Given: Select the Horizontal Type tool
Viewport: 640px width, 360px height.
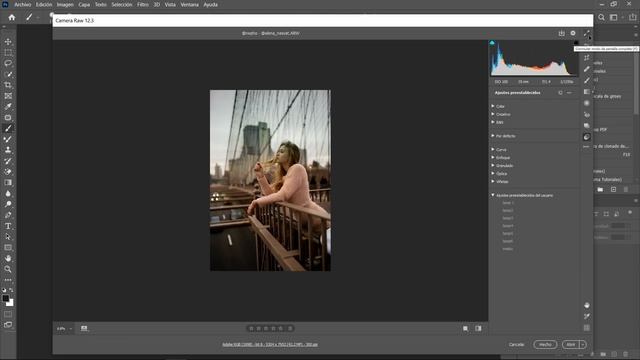Looking at the screenshot, I should point(8,226).
